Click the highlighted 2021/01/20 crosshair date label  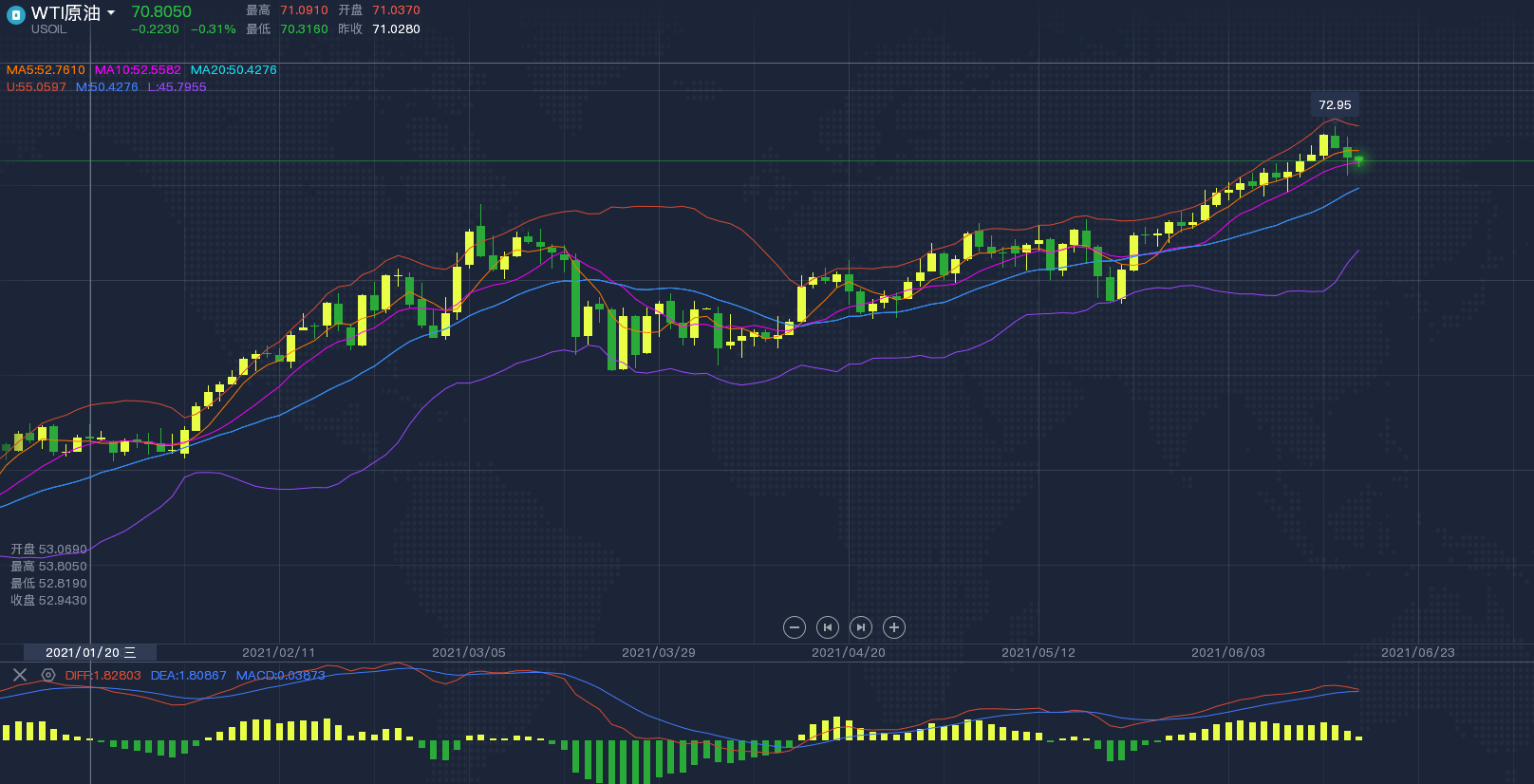(x=91, y=653)
